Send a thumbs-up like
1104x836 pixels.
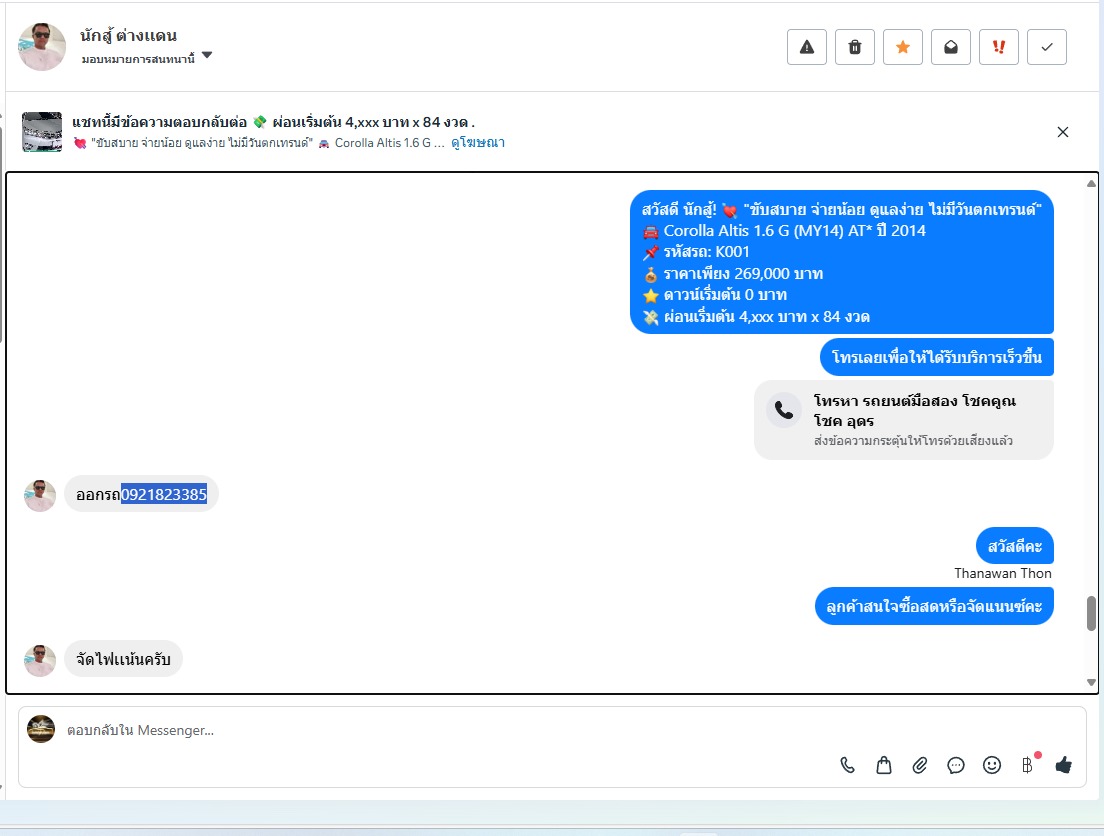pyautogui.click(x=1063, y=765)
